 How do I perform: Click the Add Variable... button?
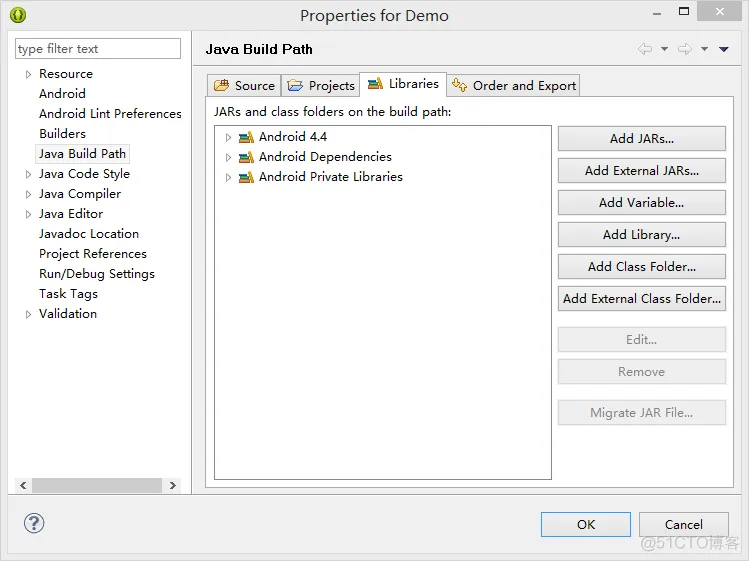642,203
